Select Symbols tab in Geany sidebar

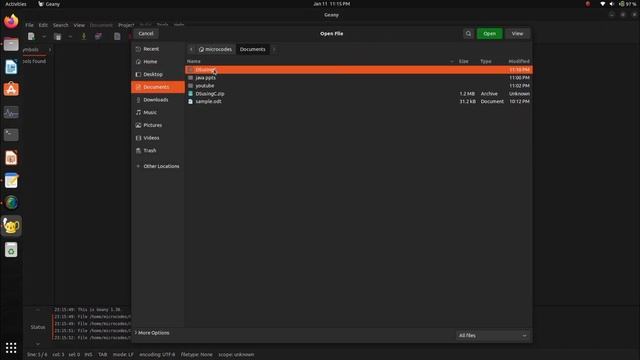tap(31, 50)
